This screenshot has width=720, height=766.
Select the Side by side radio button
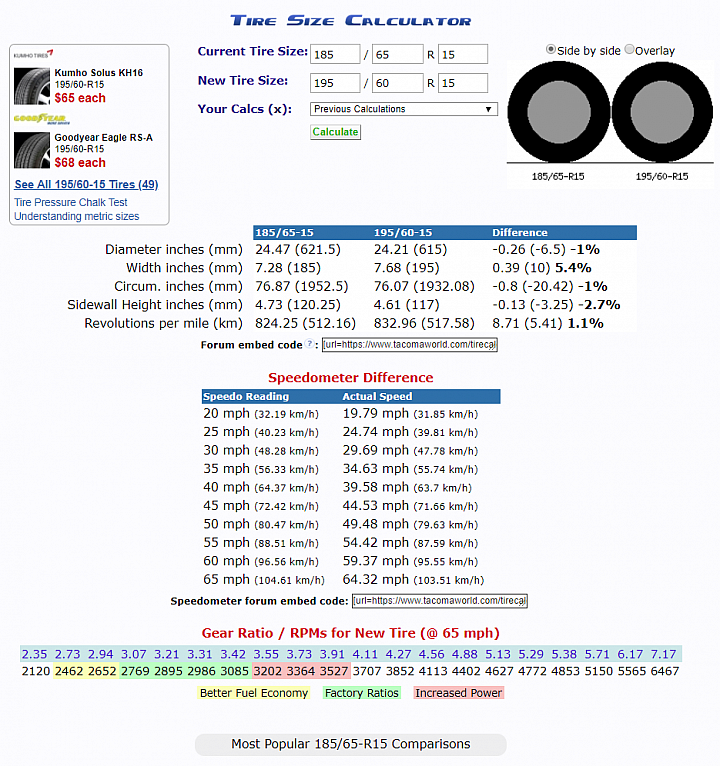pyautogui.click(x=551, y=49)
